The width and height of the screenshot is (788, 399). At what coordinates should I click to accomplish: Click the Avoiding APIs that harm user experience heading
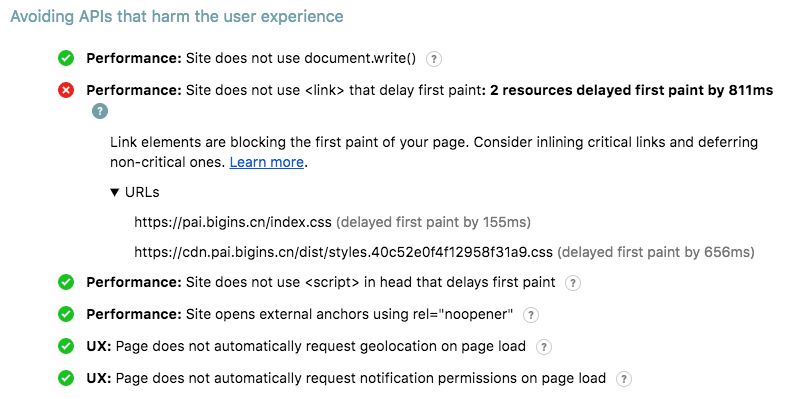pyautogui.click(x=177, y=16)
